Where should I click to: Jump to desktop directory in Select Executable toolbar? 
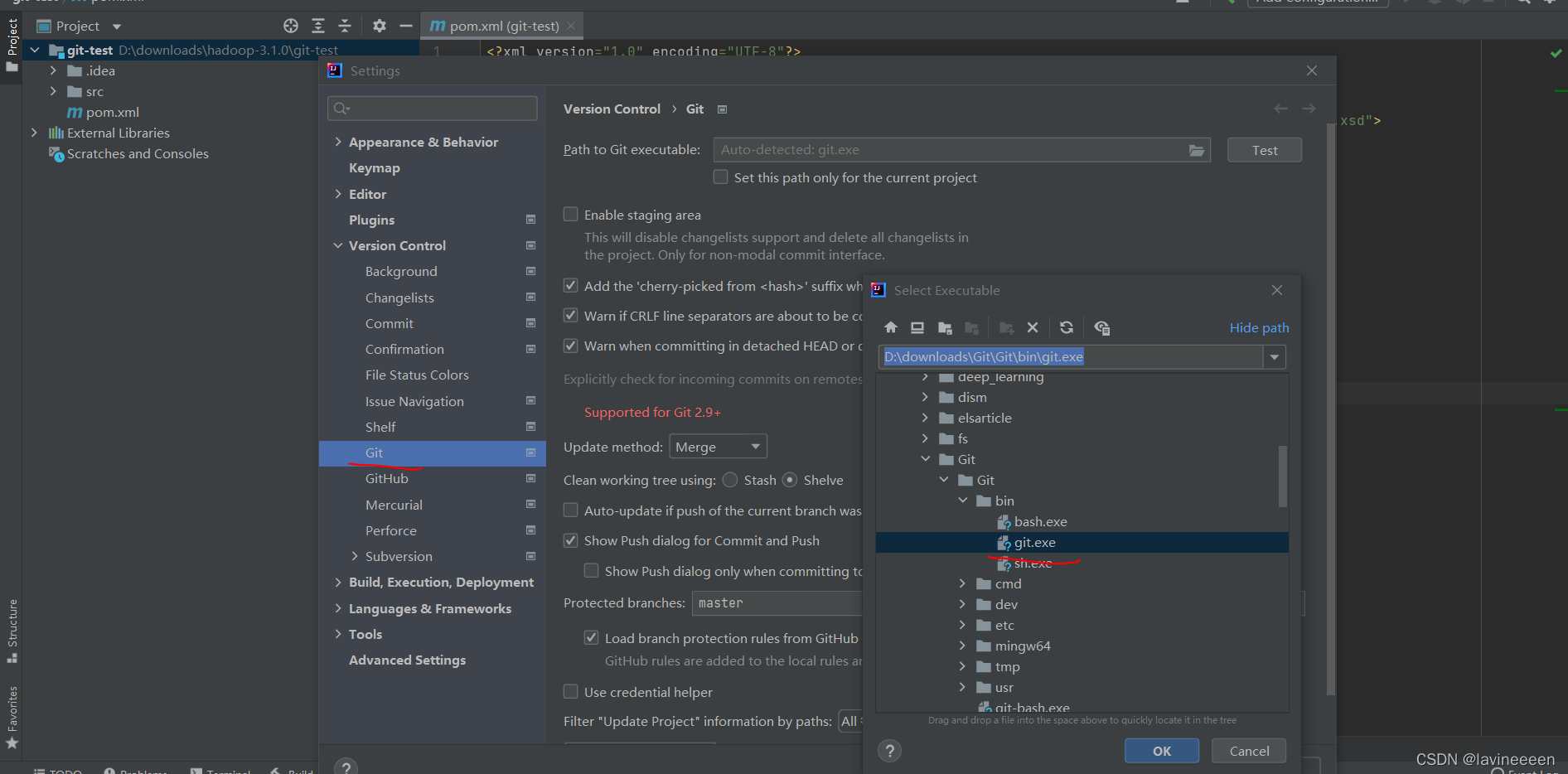click(917, 328)
